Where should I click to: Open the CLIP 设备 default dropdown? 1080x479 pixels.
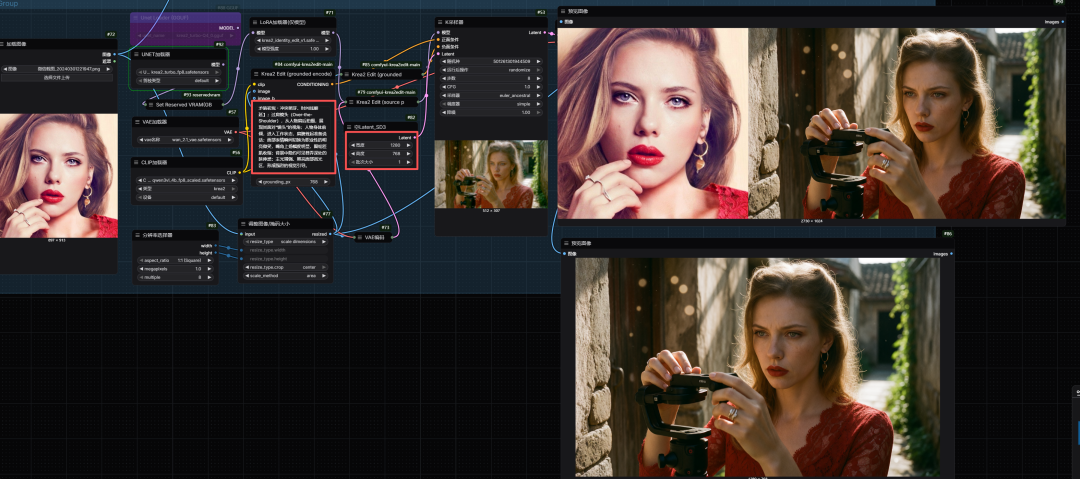(187, 197)
